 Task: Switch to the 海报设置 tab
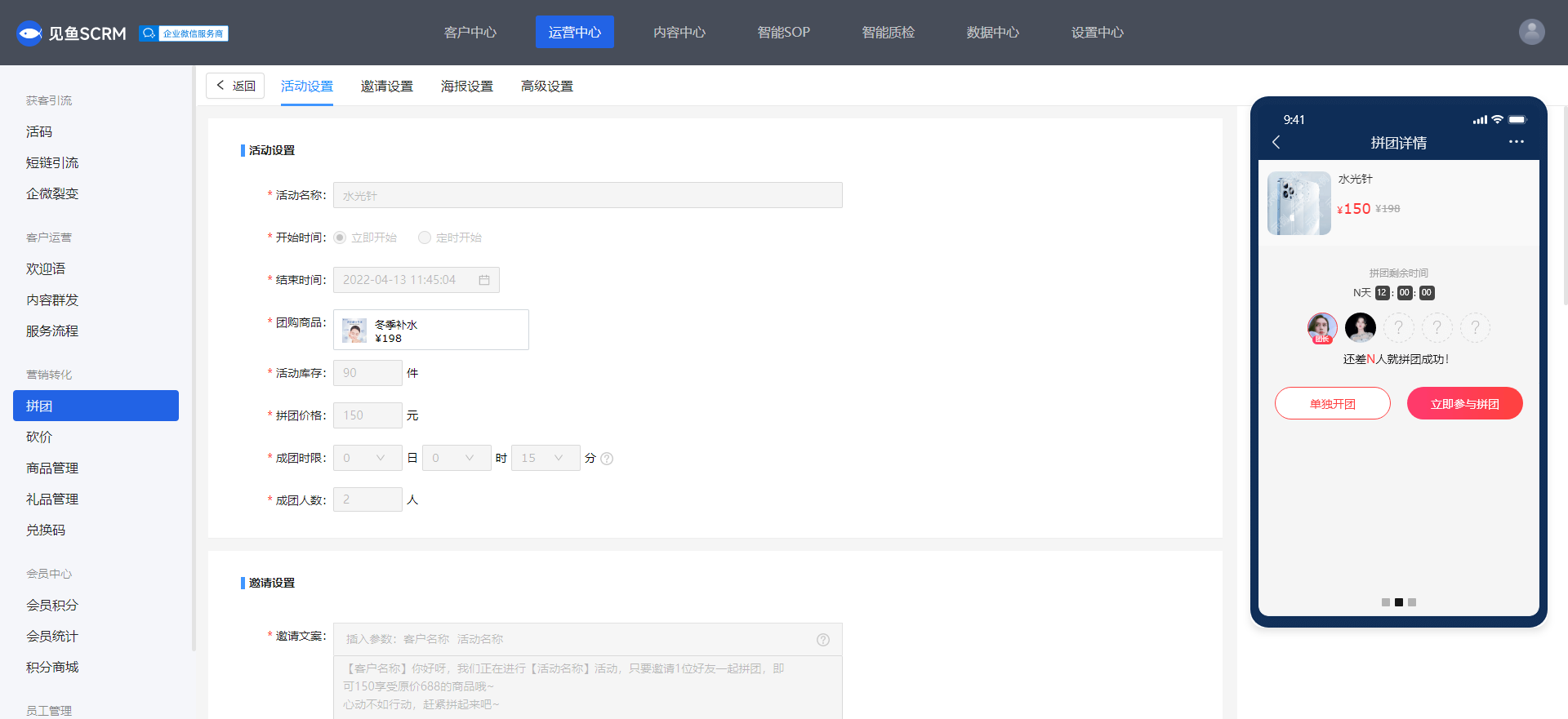466,87
